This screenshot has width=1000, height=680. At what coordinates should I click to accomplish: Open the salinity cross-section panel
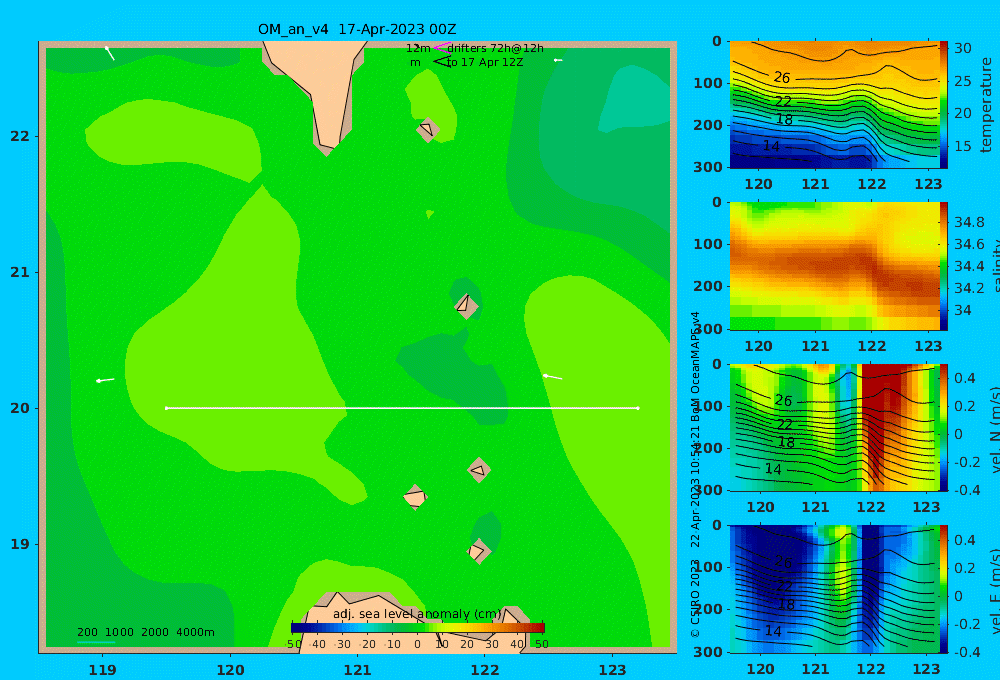(834, 266)
